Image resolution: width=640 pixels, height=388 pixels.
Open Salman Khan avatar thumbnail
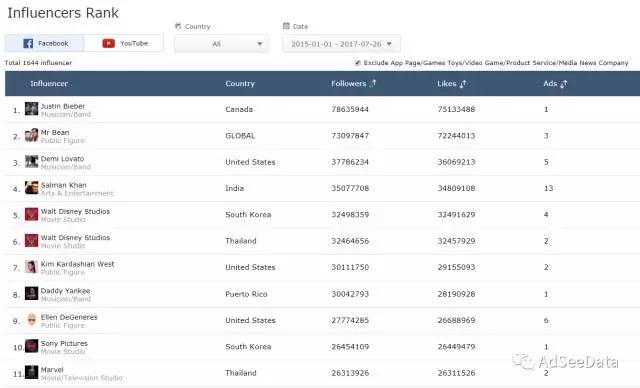[31, 188]
